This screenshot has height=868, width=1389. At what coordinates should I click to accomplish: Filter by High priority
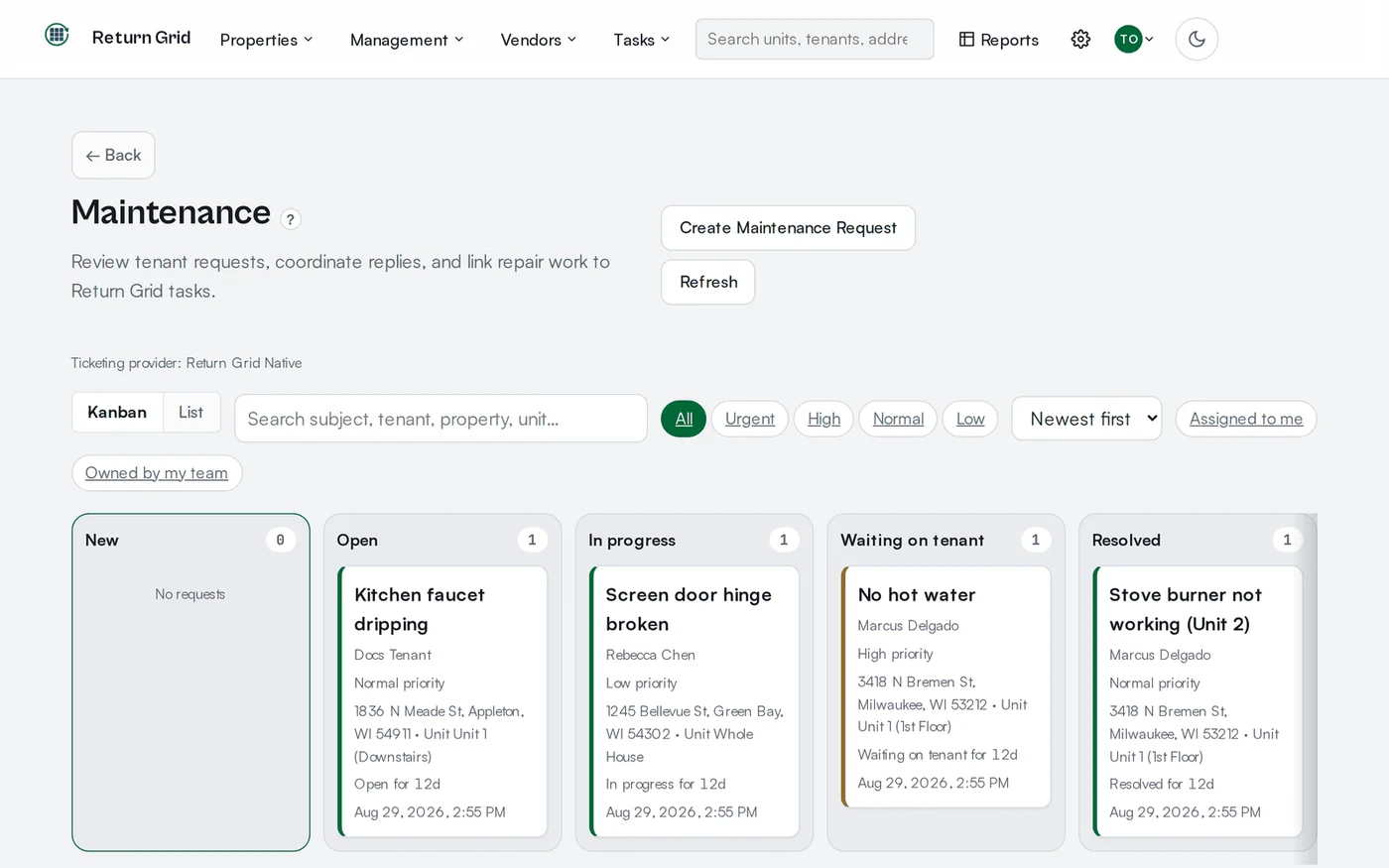point(823,419)
